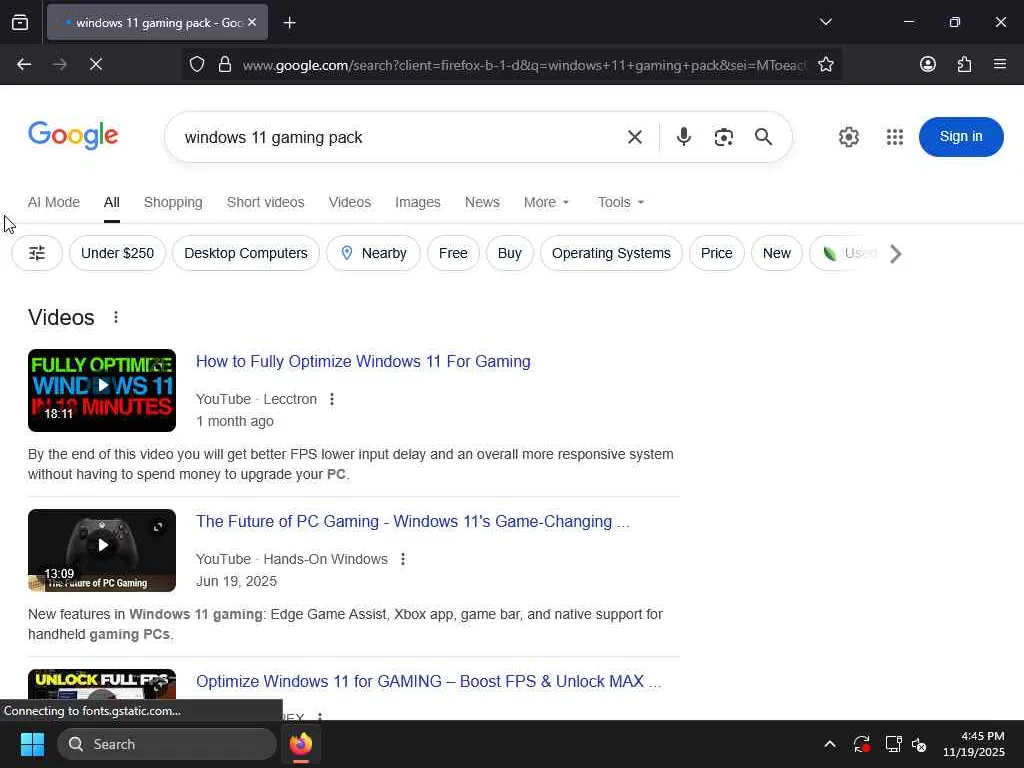The image size is (1024, 768).
Task: Open all filters sliders icon
Action: (37, 253)
